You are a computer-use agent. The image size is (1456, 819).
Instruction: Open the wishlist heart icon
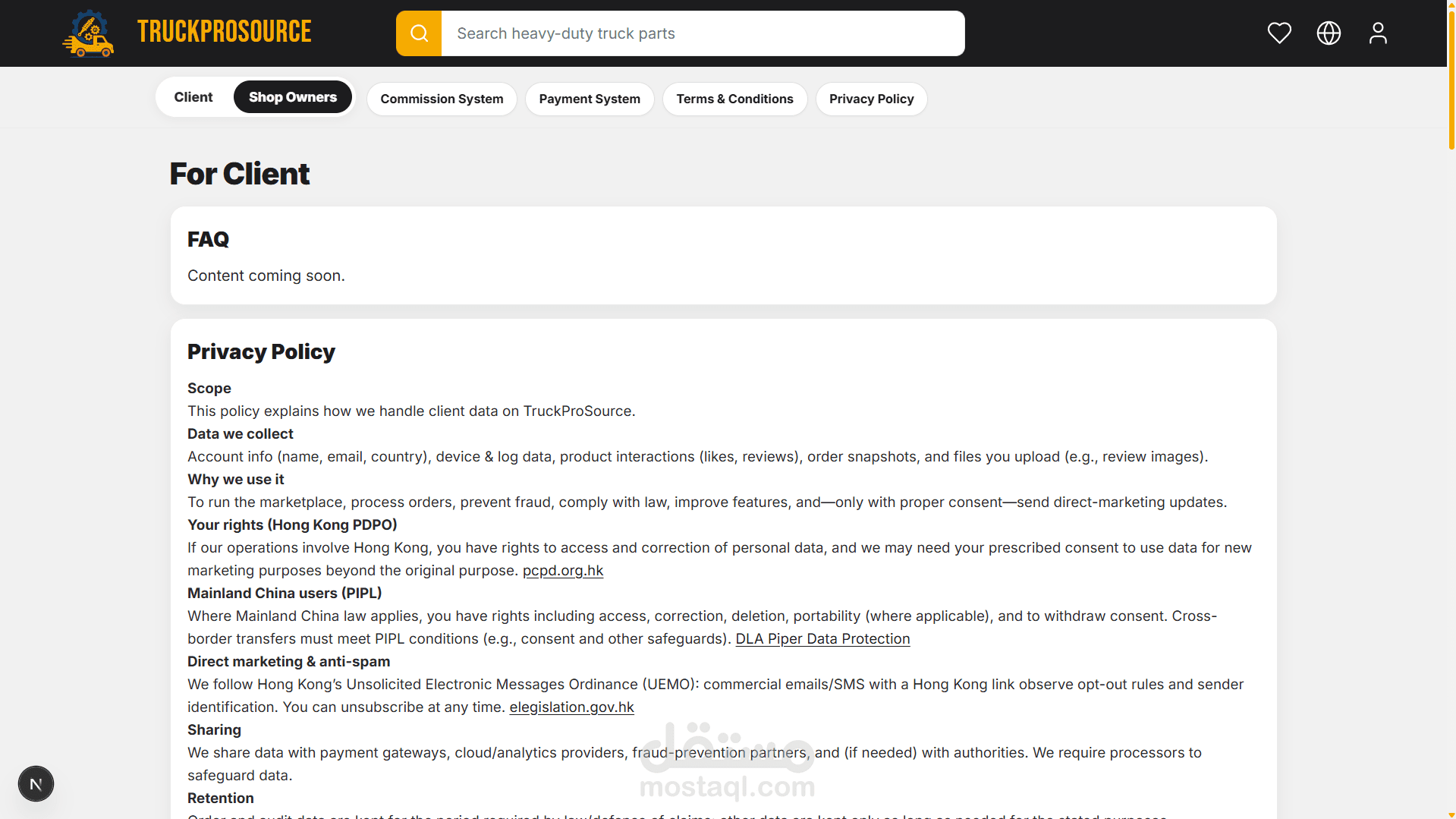click(1279, 33)
